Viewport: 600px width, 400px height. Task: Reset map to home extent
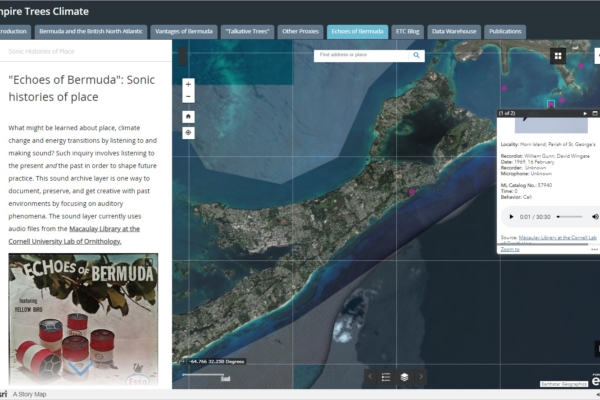pos(188,116)
